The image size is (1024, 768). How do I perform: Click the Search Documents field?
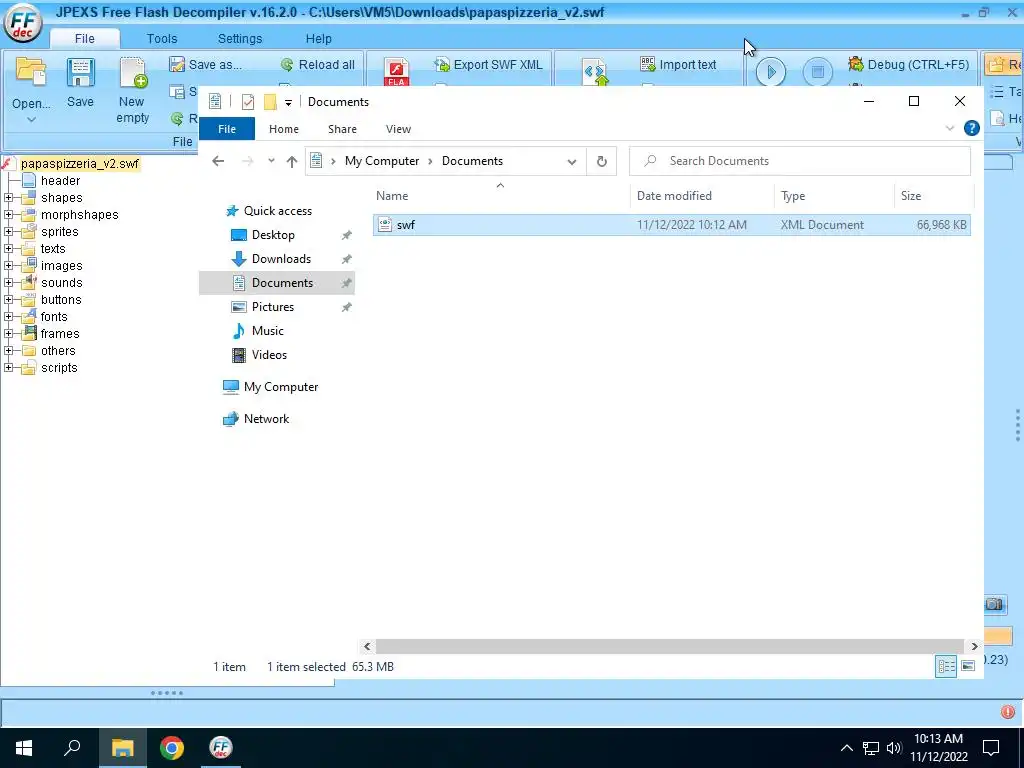(x=799, y=161)
